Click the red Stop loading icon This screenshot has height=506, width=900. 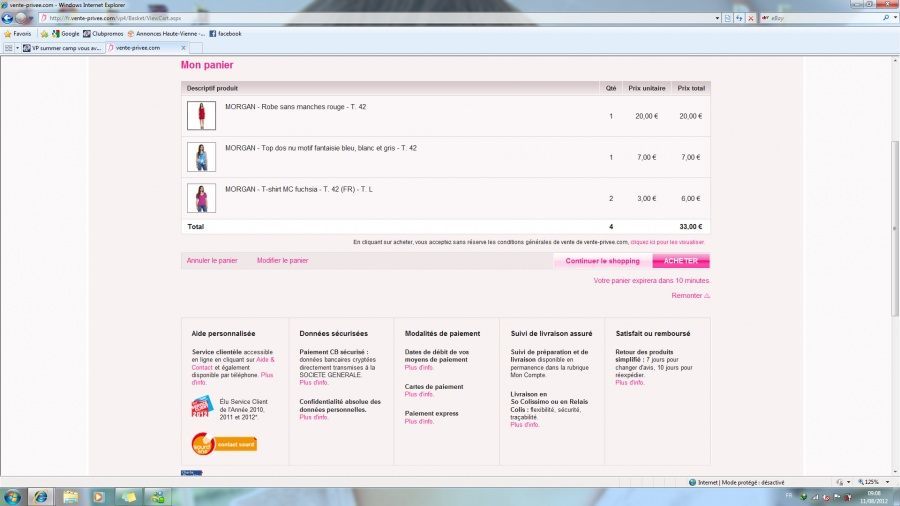[749, 18]
